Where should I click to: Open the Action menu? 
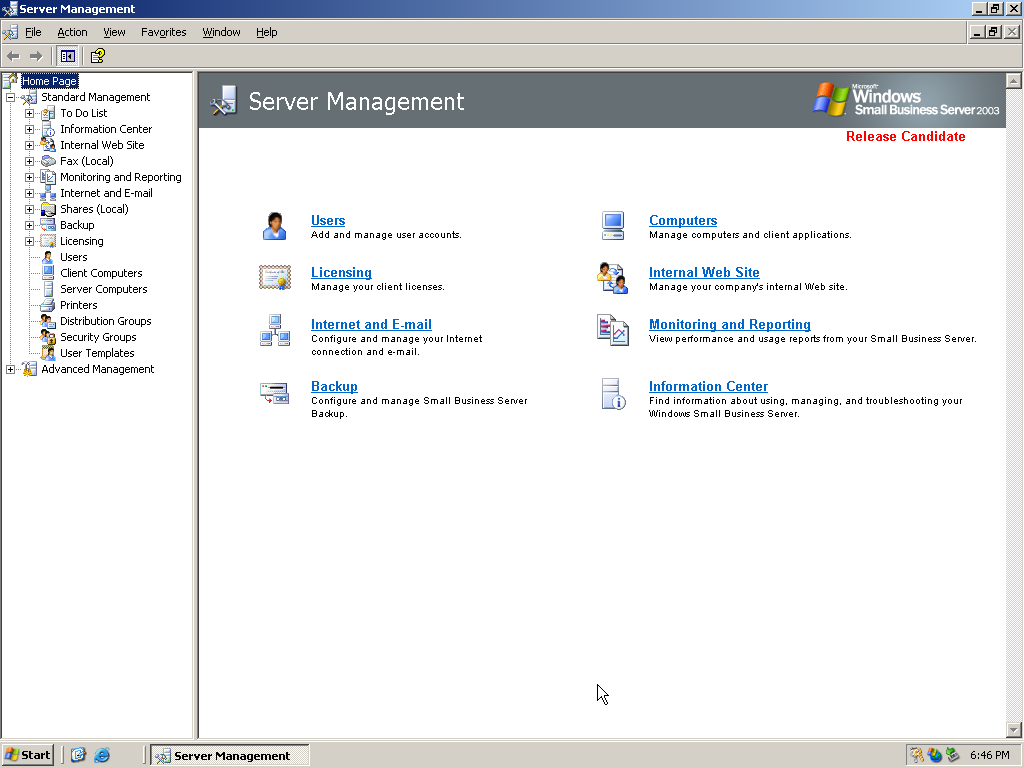pyautogui.click(x=72, y=32)
